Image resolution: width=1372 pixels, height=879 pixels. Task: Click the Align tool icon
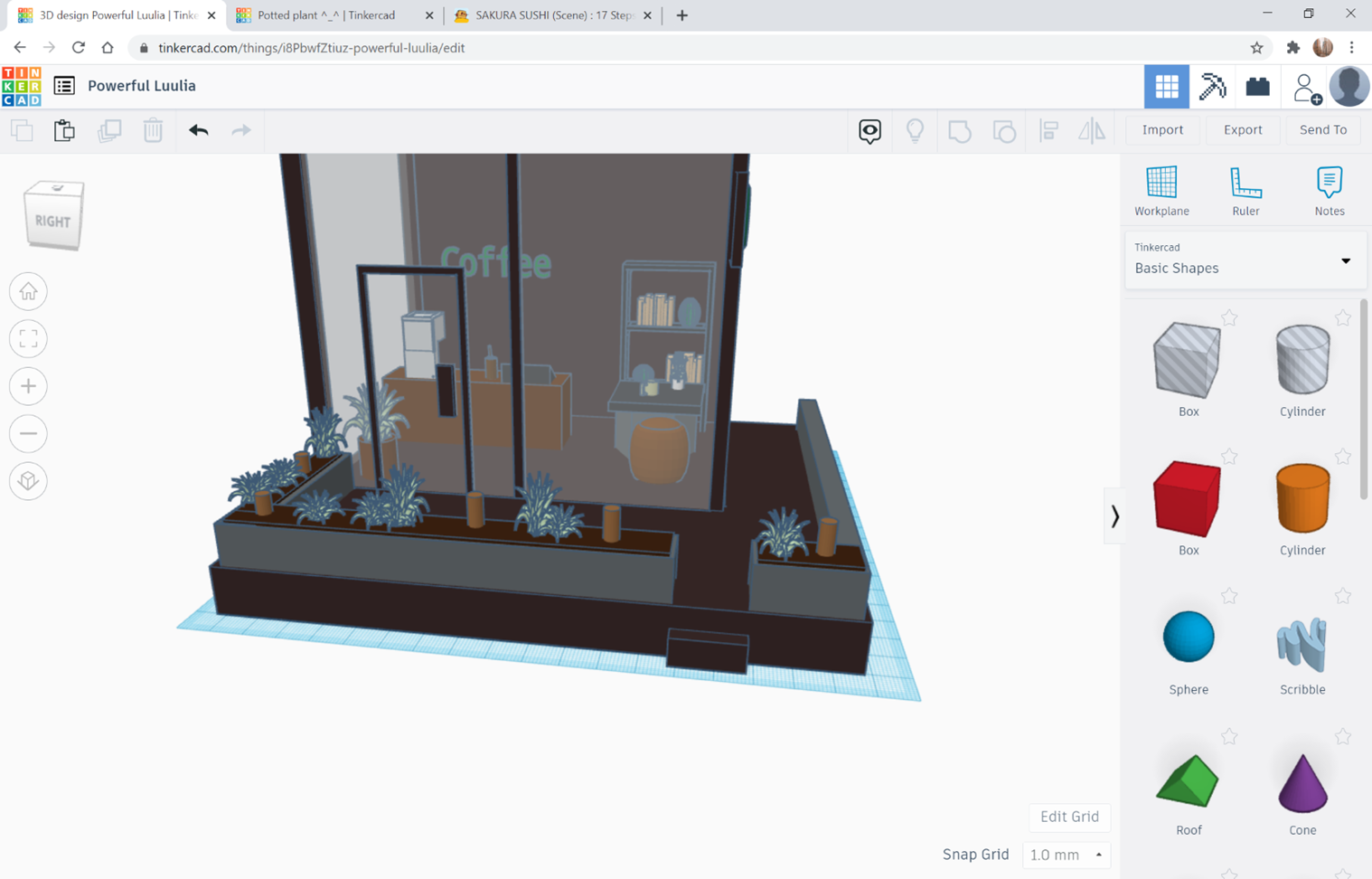pyautogui.click(x=1048, y=131)
